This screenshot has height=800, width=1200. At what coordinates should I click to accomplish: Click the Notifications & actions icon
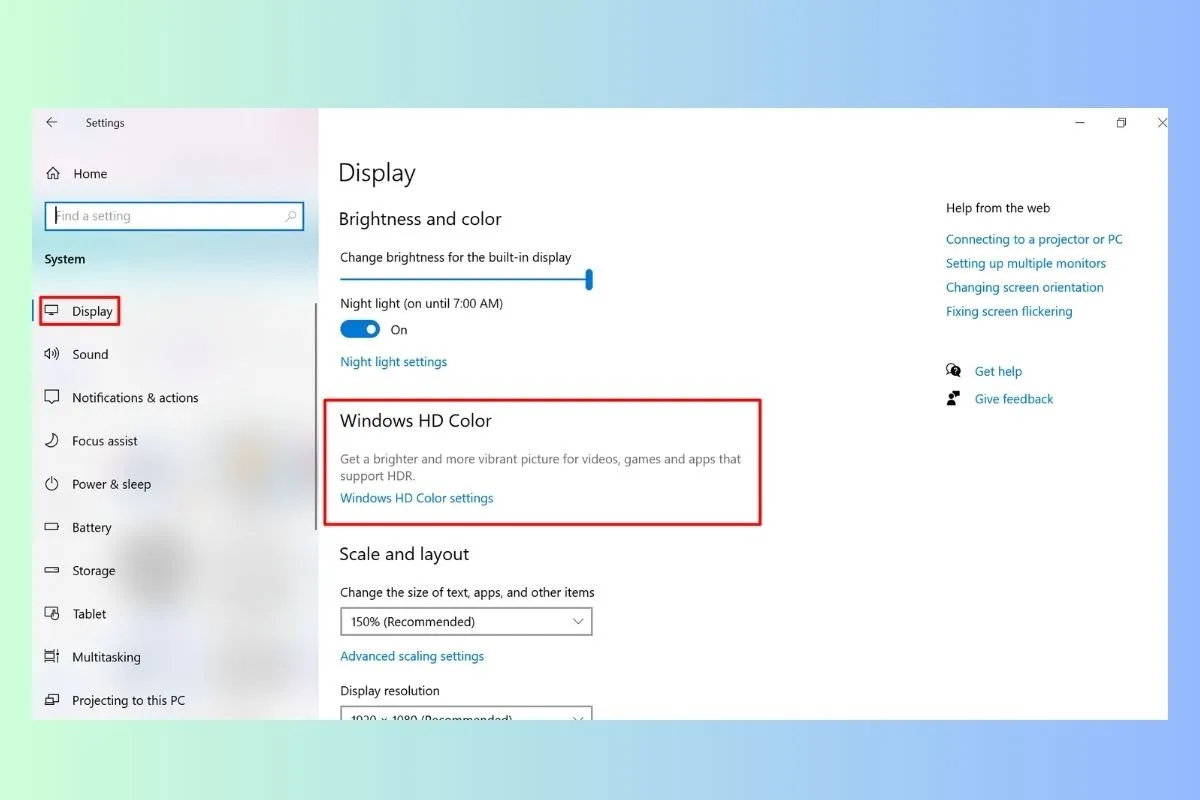tap(52, 397)
